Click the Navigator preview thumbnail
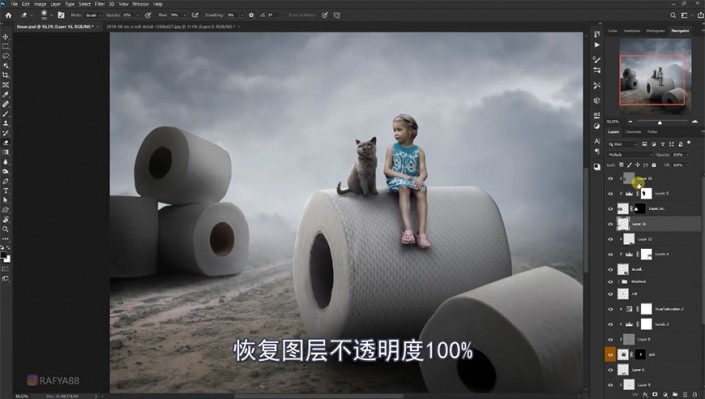The image size is (705, 399). (655, 77)
